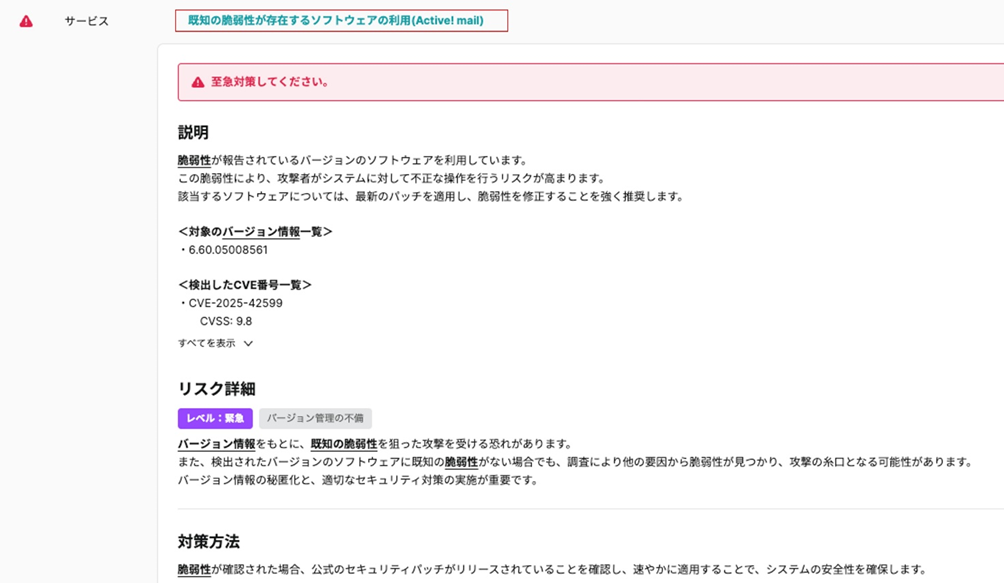Screen dimensions: 1004x583
Task: Click the 説明 section heading
Action: 192,130
